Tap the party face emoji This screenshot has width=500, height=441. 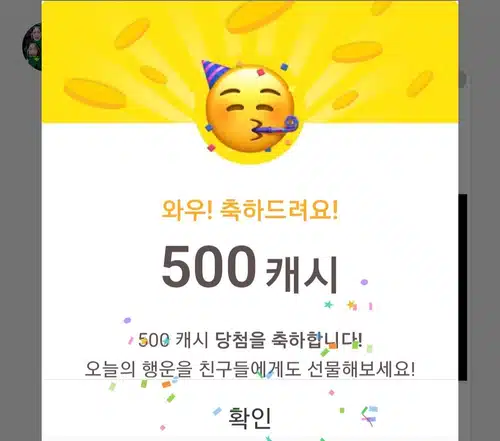pos(250,108)
